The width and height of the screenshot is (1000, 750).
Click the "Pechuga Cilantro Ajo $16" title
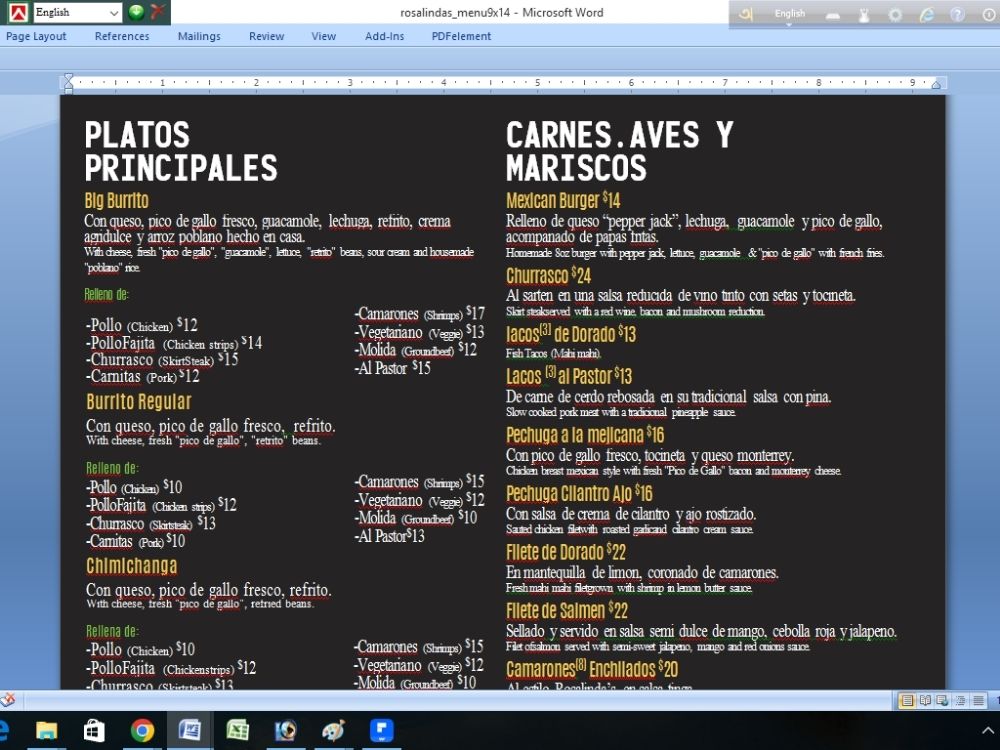[579, 494]
